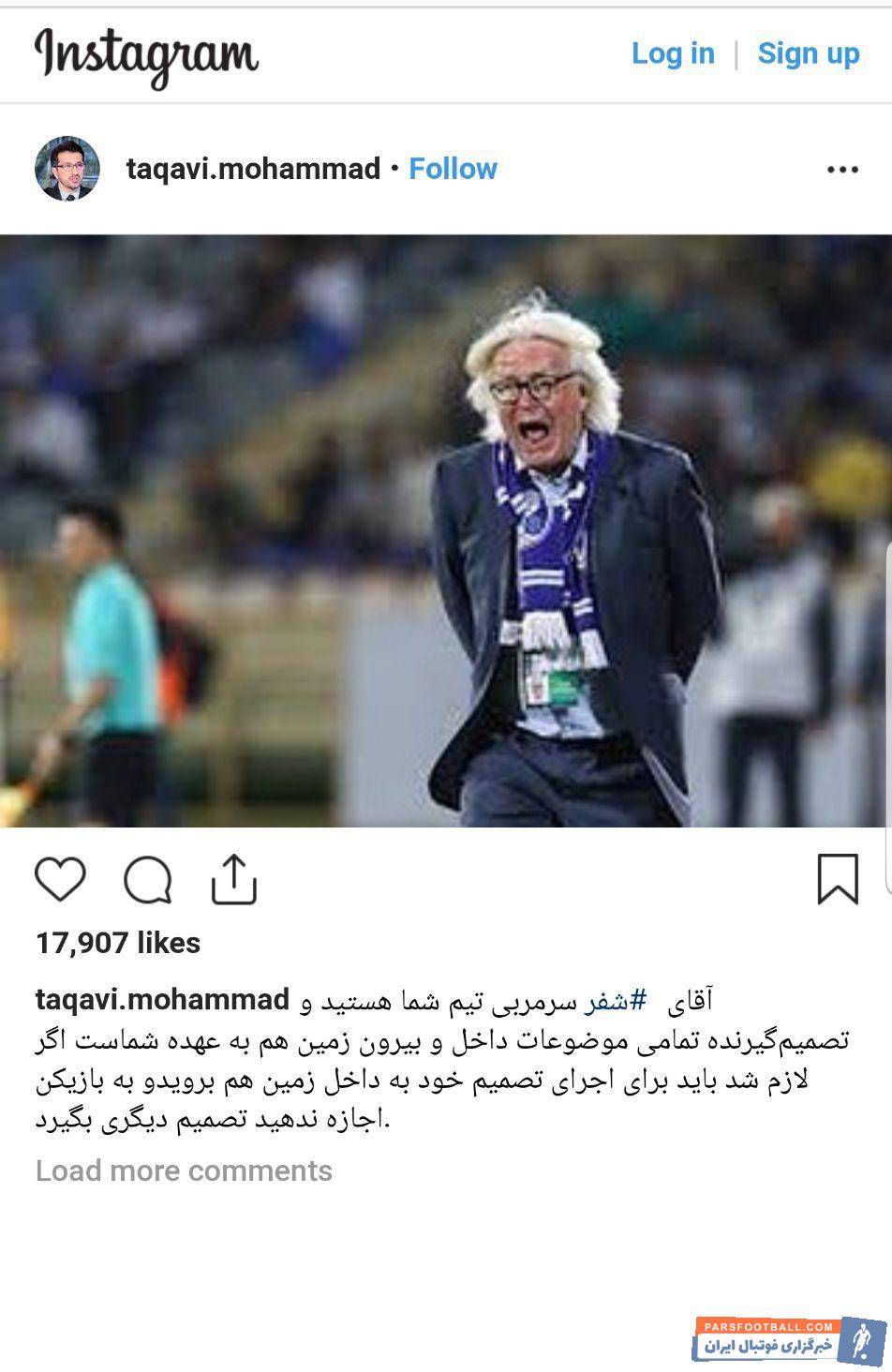Click the Instagram logo
Viewport: 892px width, 1372px height.
tap(146, 57)
